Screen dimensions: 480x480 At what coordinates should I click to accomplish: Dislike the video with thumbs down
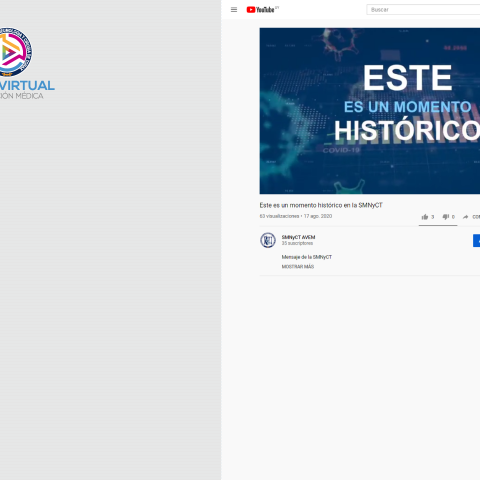click(445, 217)
